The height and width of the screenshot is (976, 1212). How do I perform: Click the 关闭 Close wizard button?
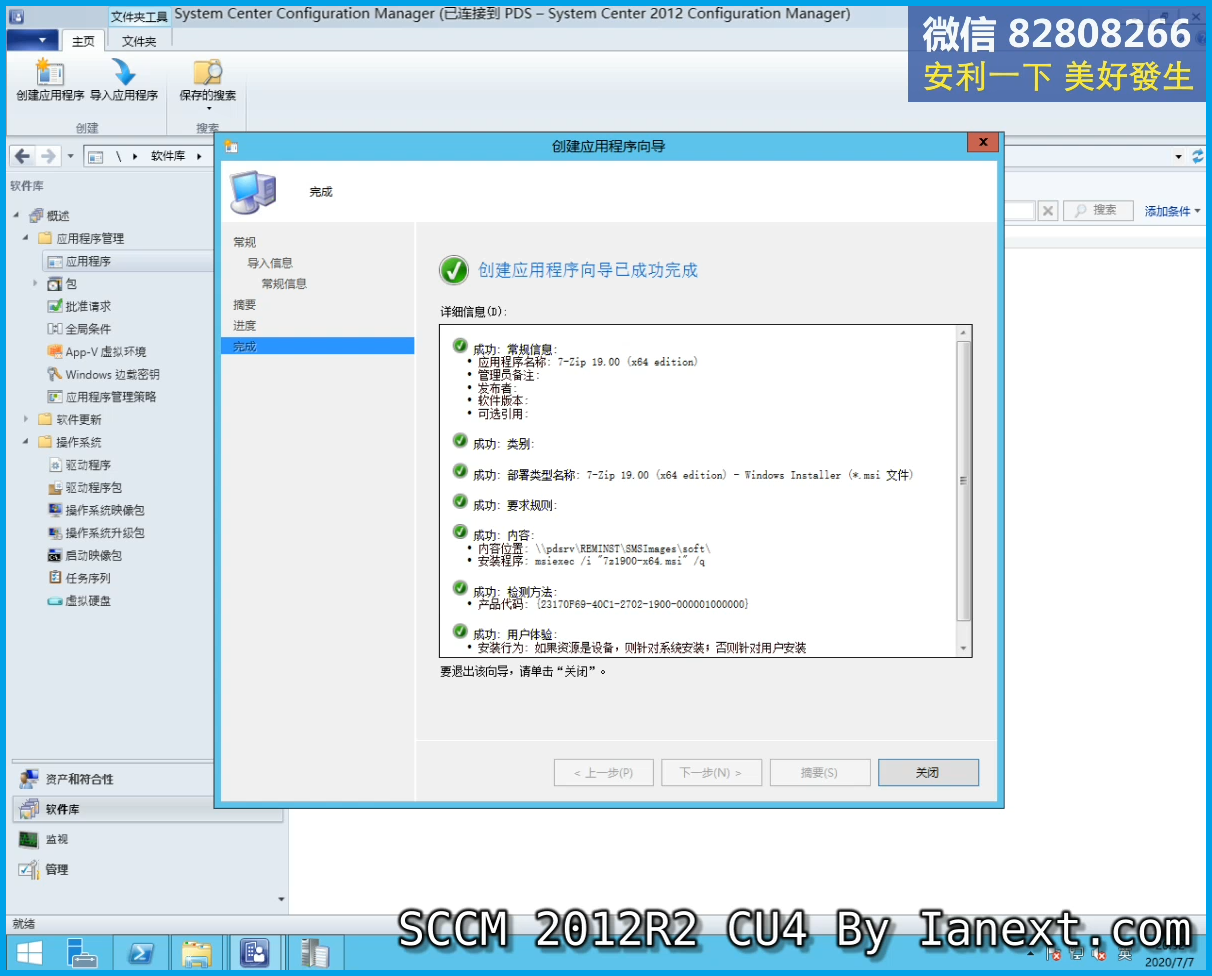tap(928, 773)
